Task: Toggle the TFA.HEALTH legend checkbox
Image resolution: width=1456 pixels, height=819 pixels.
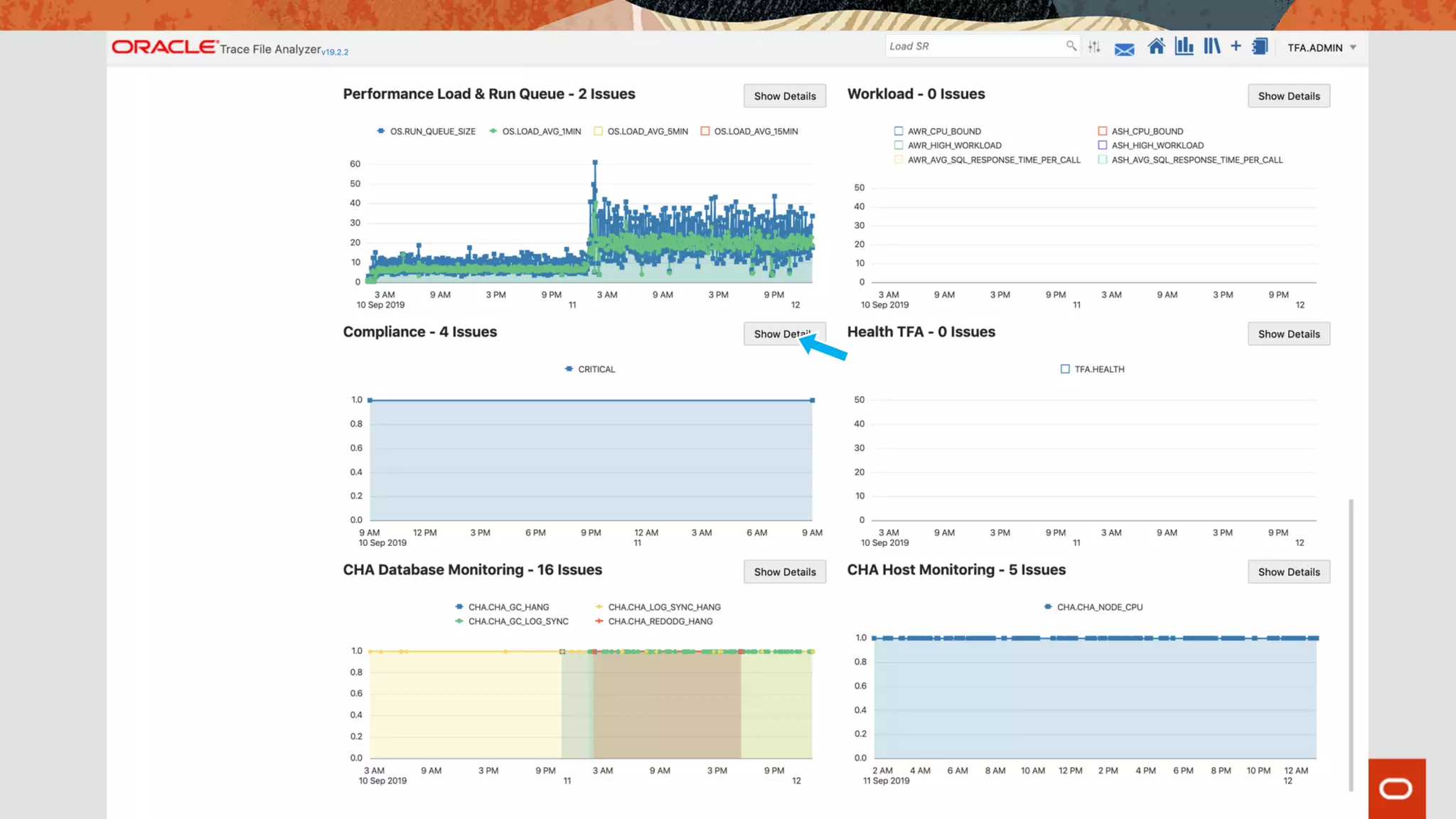Action: tap(1065, 369)
